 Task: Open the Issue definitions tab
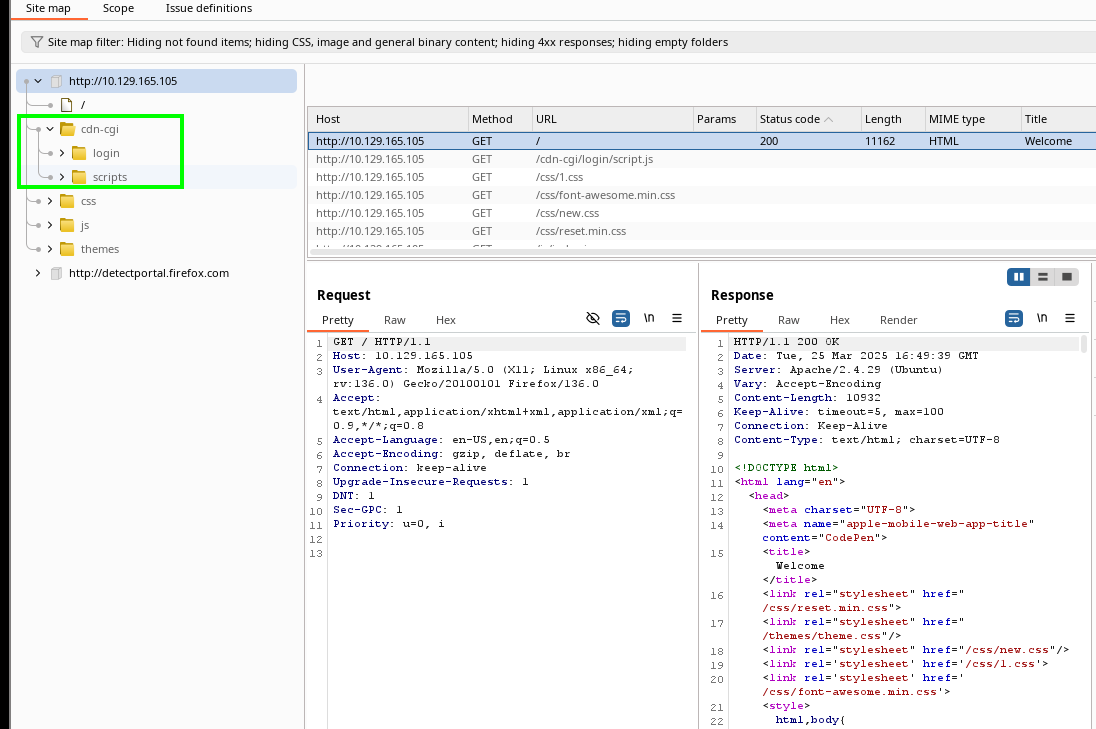click(209, 8)
